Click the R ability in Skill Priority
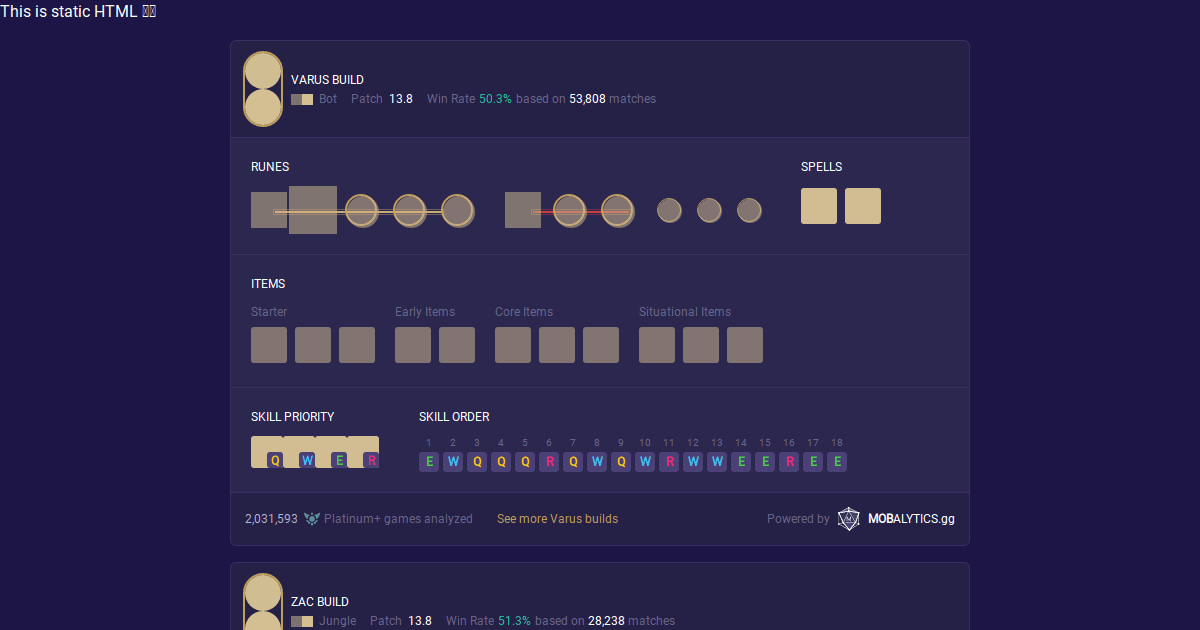The width and height of the screenshot is (1200, 630). coord(363,452)
